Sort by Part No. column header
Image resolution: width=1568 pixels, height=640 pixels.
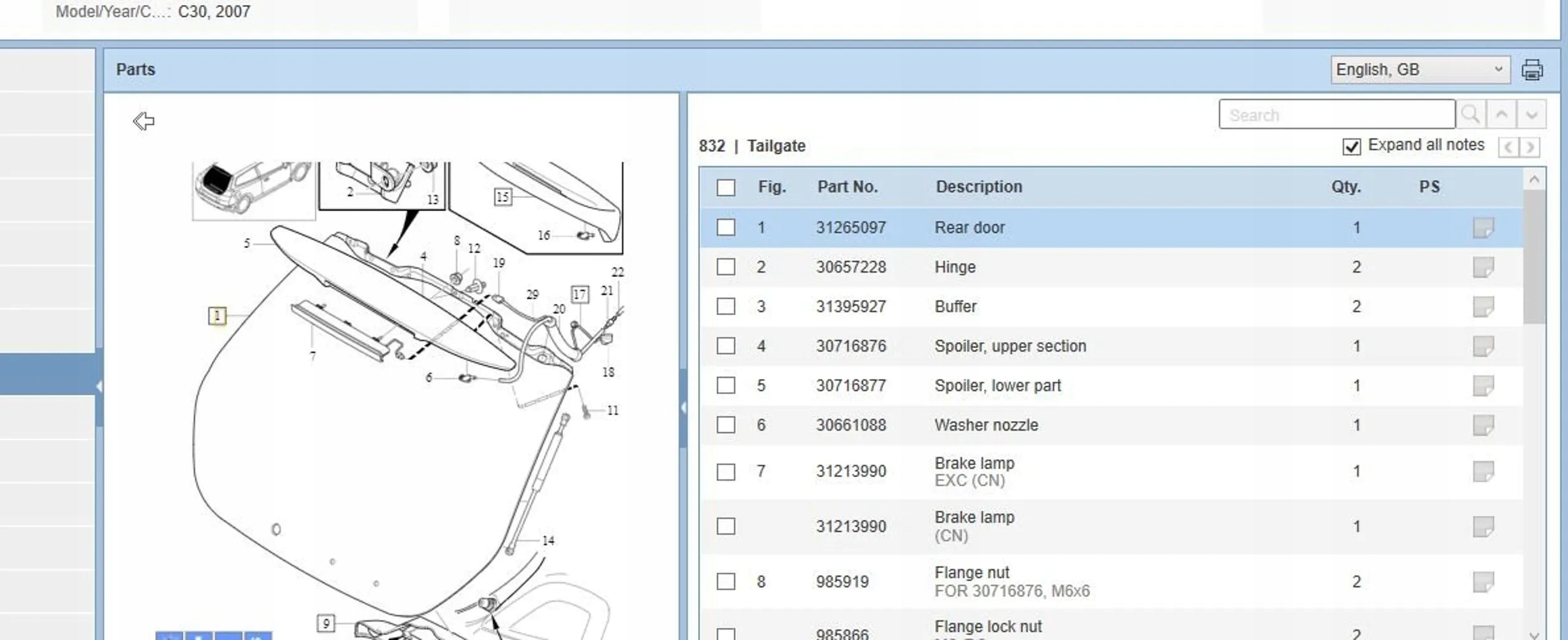(x=847, y=187)
